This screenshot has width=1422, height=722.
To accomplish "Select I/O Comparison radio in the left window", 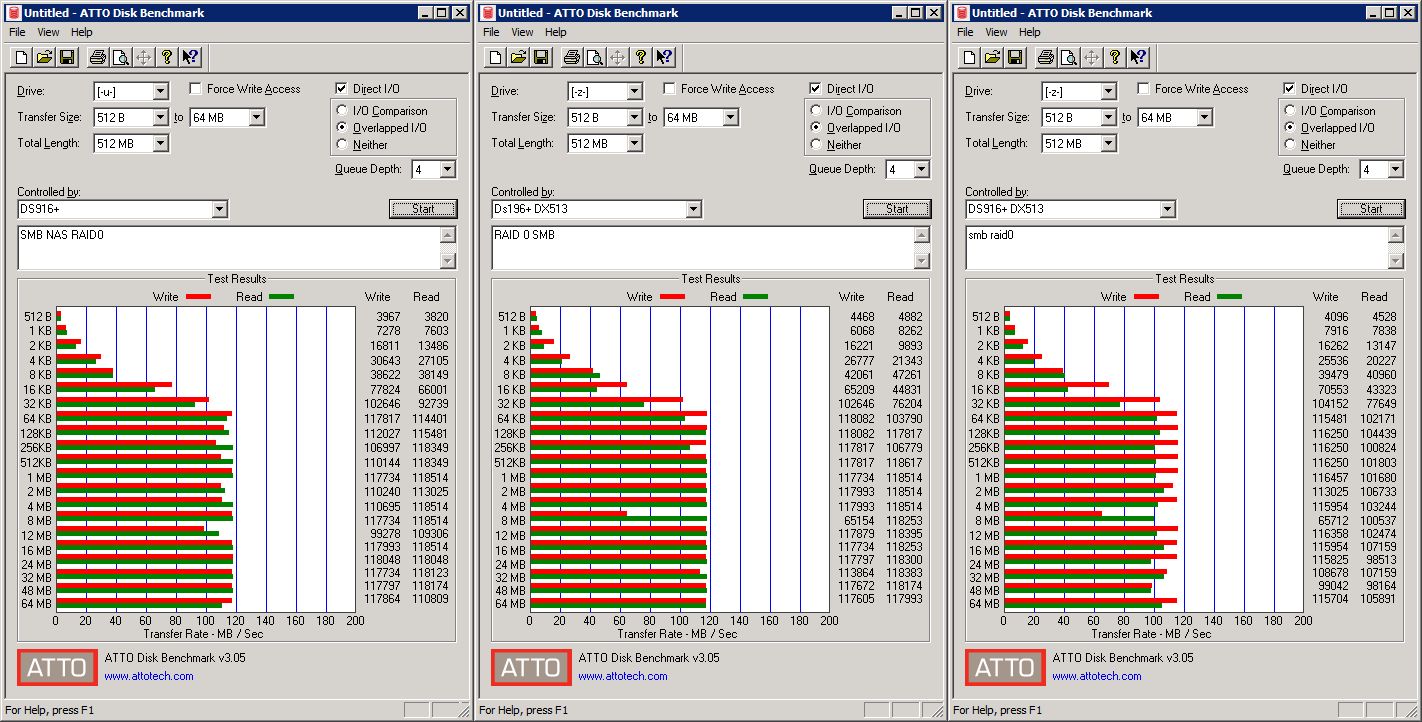I will [x=343, y=111].
